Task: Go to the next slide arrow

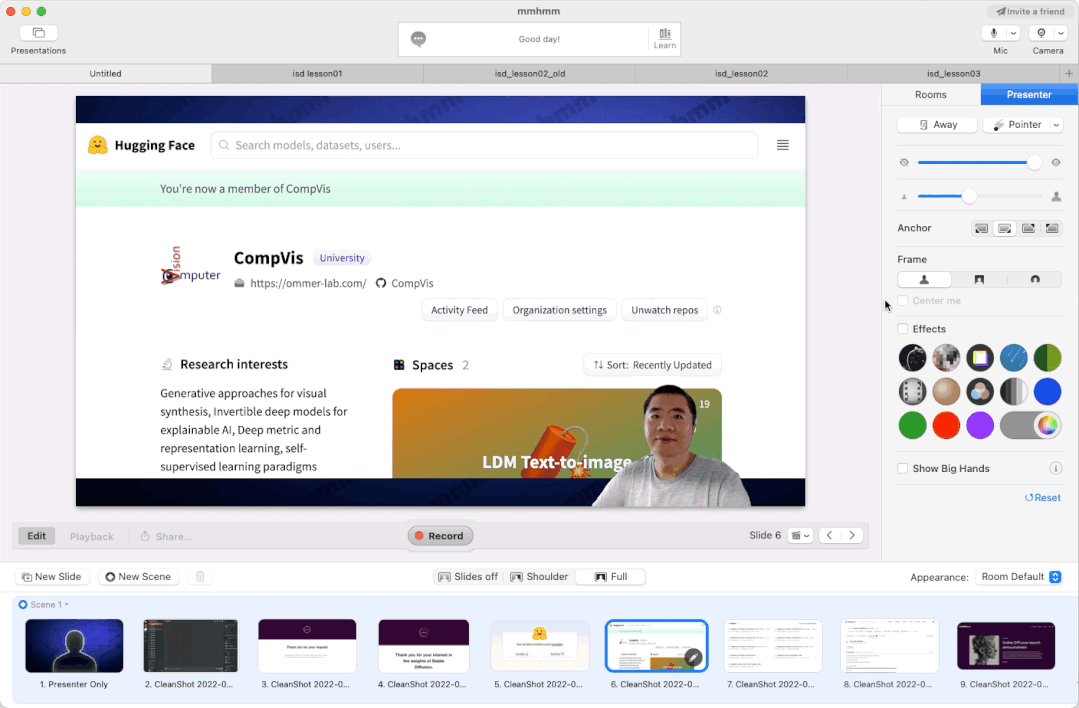Action: coord(852,535)
